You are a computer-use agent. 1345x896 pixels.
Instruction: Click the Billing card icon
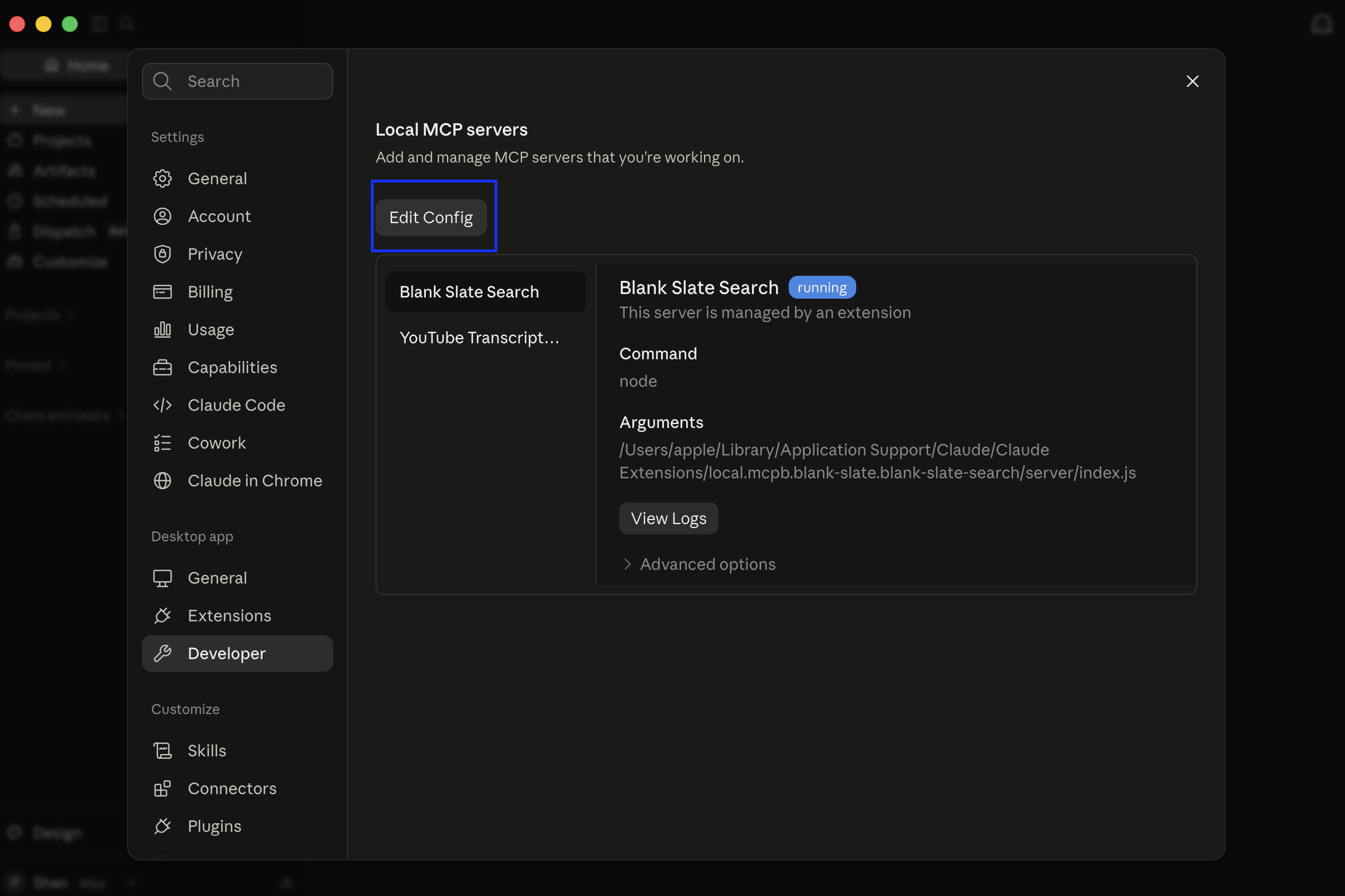pyautogui.click(x=163, y=292)
